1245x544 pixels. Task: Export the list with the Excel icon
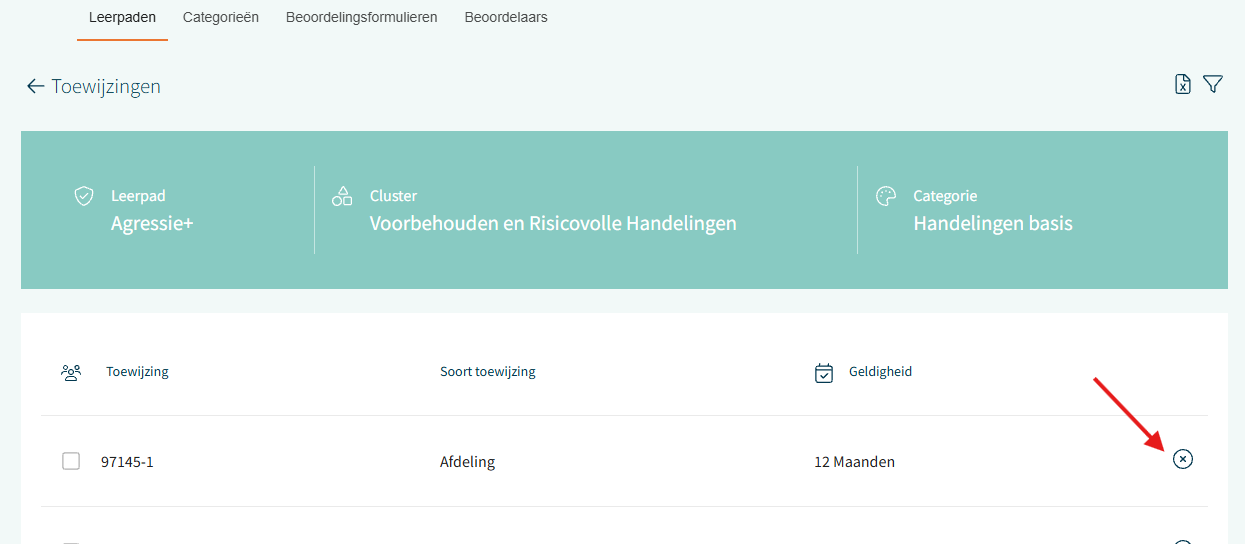pyautogui.click(x=1183, y=85)
